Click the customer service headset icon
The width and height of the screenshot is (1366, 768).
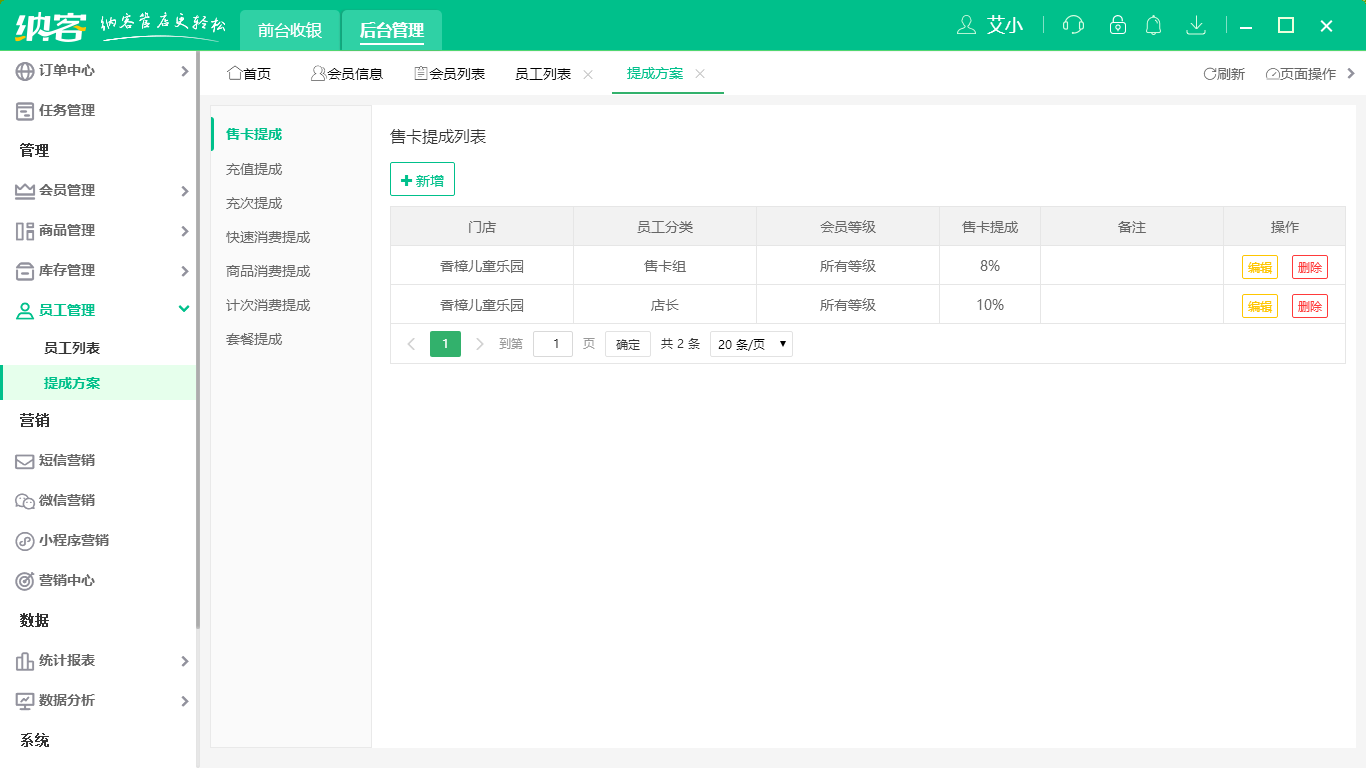tap(1073, 25)
